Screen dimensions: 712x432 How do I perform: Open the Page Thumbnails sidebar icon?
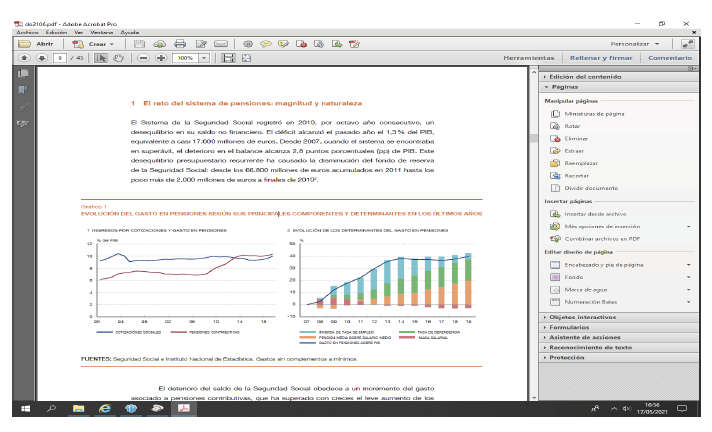click(23, 74)
